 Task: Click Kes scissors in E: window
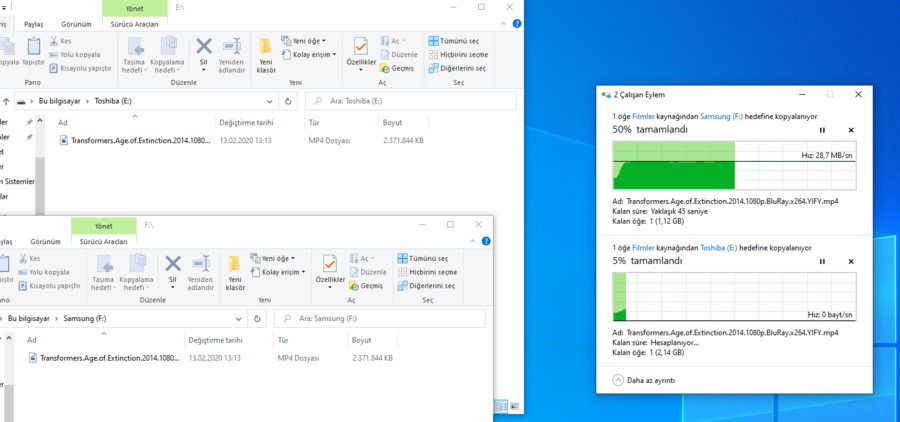pyautogui.click(x=60, y=41)
